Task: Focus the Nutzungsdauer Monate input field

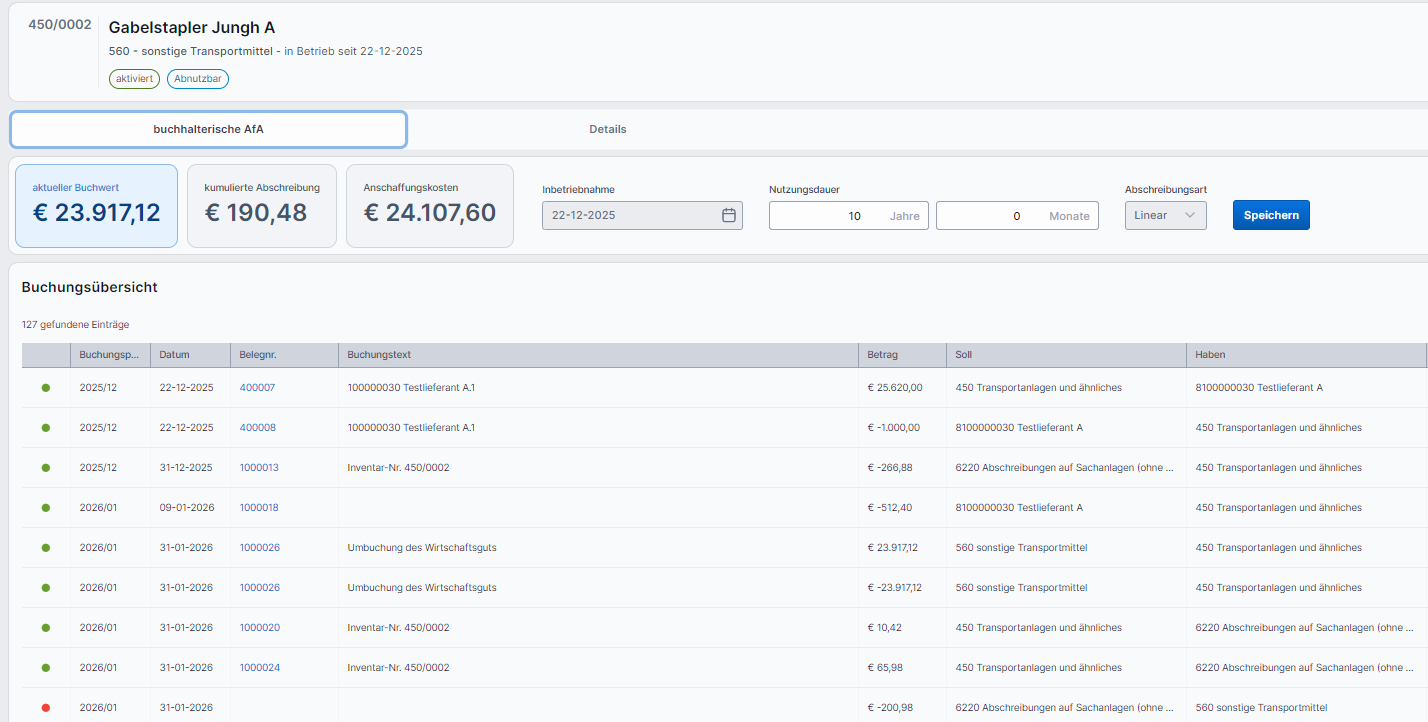Action: point(985,216)
